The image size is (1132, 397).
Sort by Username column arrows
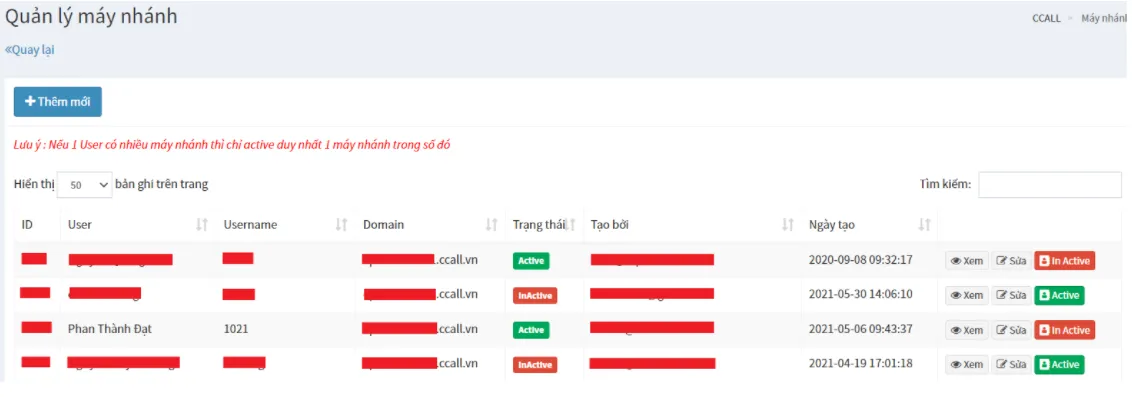point(341,224)
